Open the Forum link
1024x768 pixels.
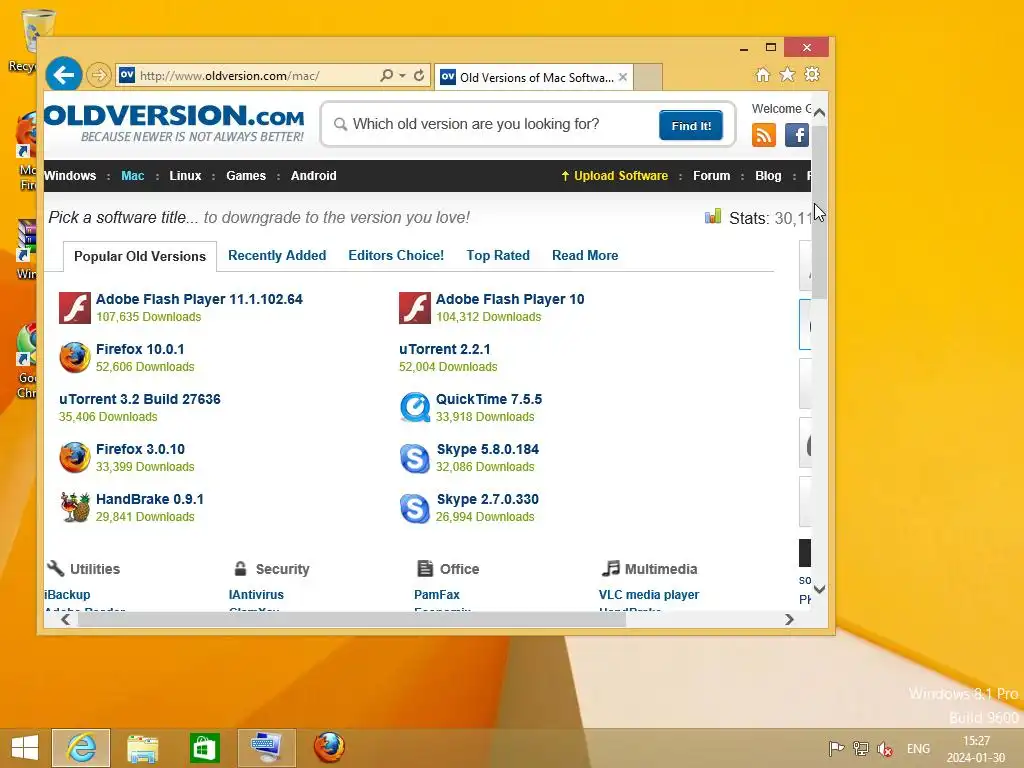coord(712,176)
